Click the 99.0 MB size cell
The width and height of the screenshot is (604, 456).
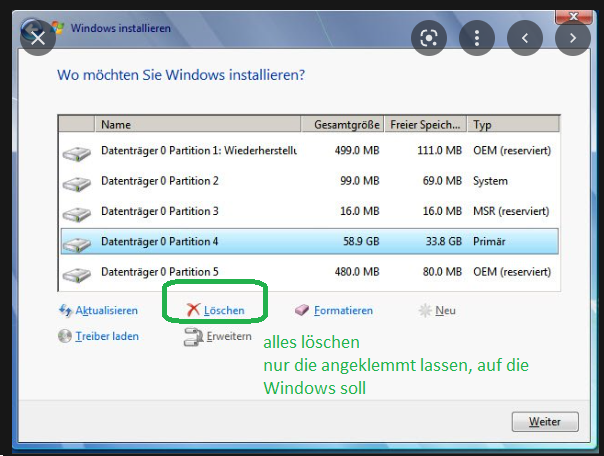[359, 181]
